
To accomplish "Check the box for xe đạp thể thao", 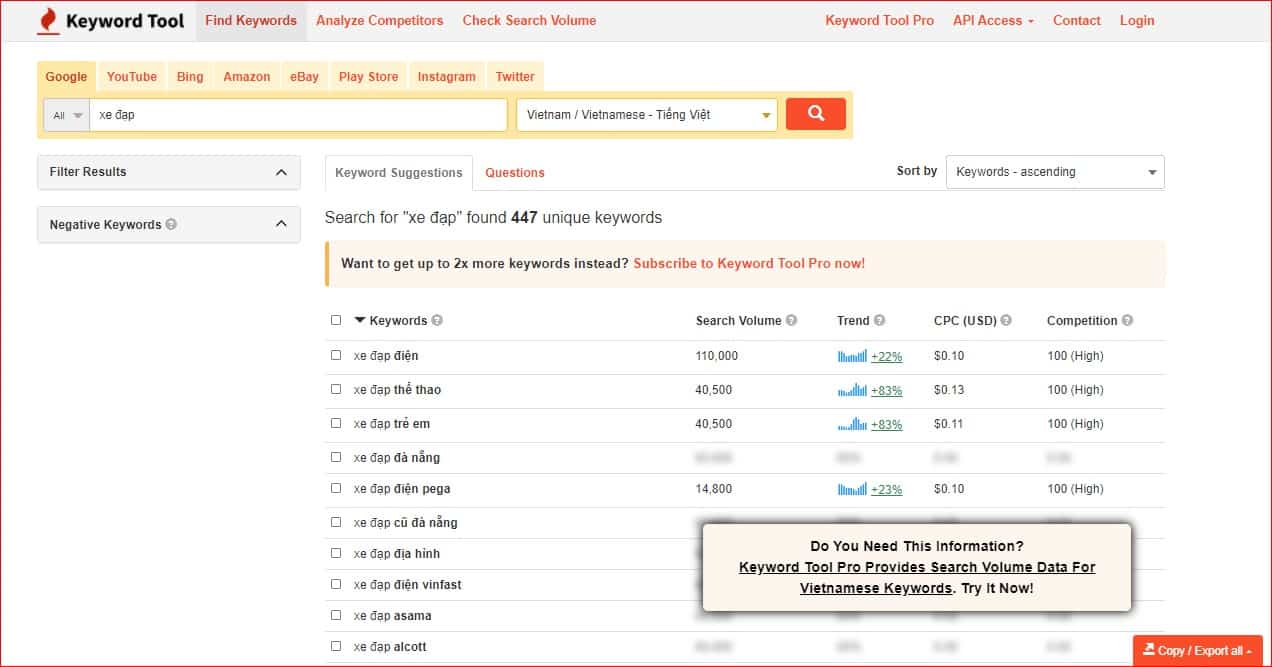I will tap(336, 389).
